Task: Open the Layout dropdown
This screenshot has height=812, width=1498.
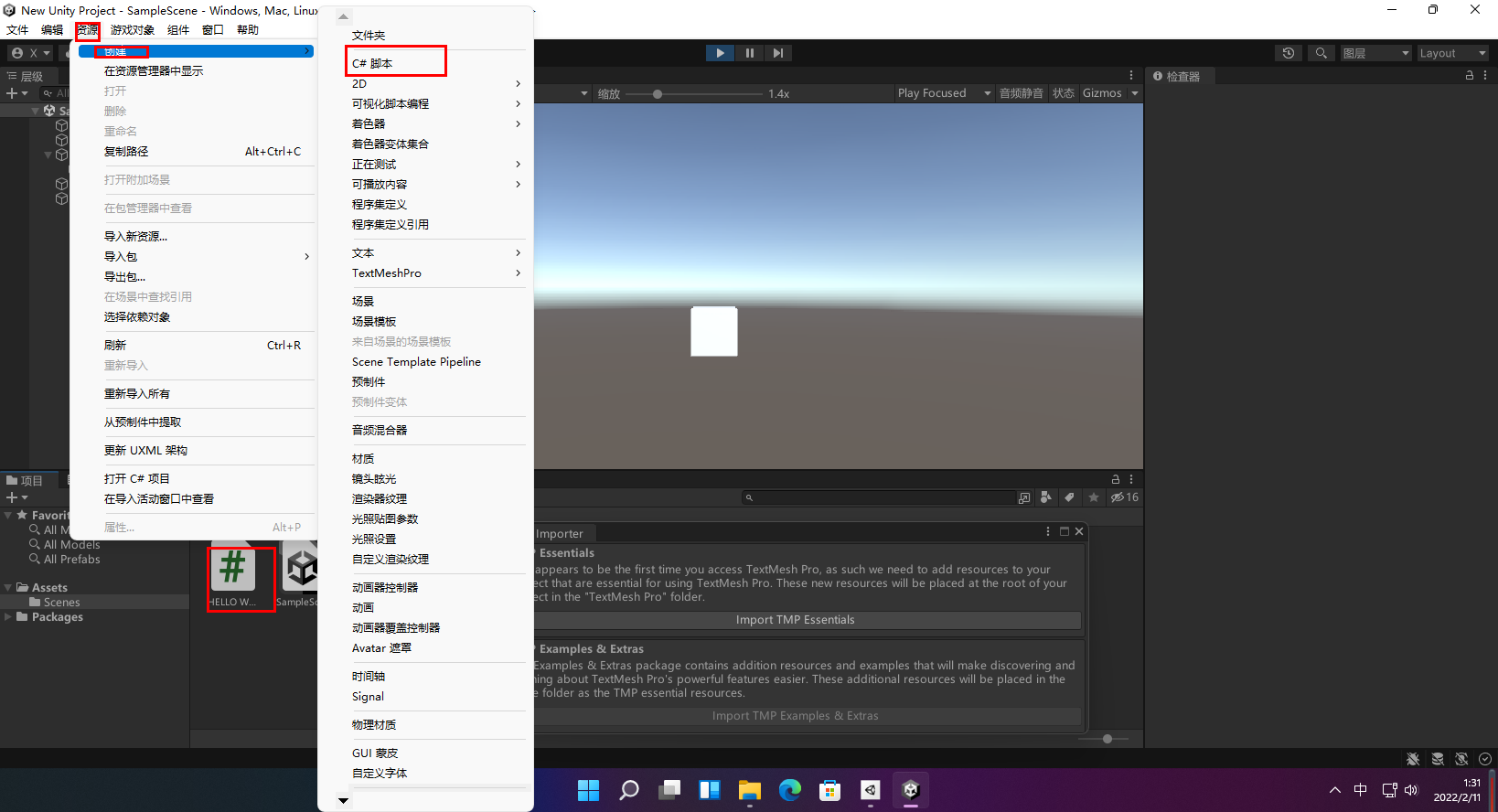Action: 1452,53
